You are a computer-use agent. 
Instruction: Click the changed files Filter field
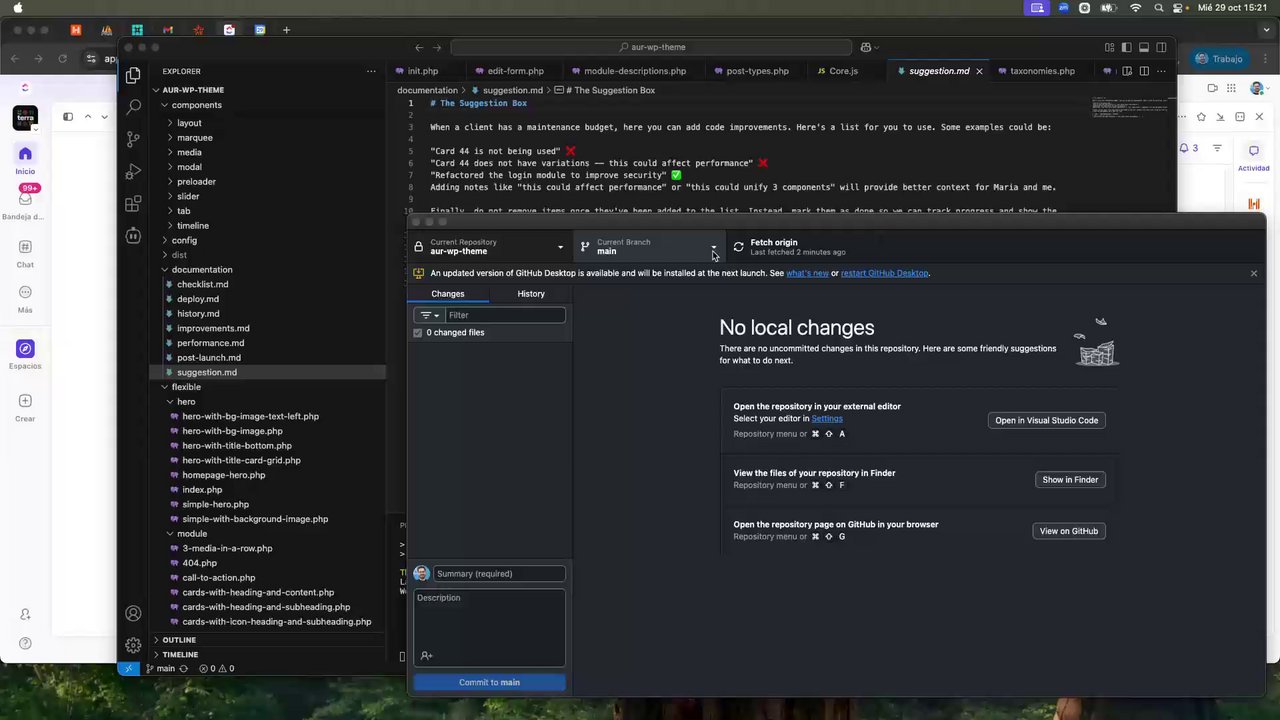coord(505,315)
